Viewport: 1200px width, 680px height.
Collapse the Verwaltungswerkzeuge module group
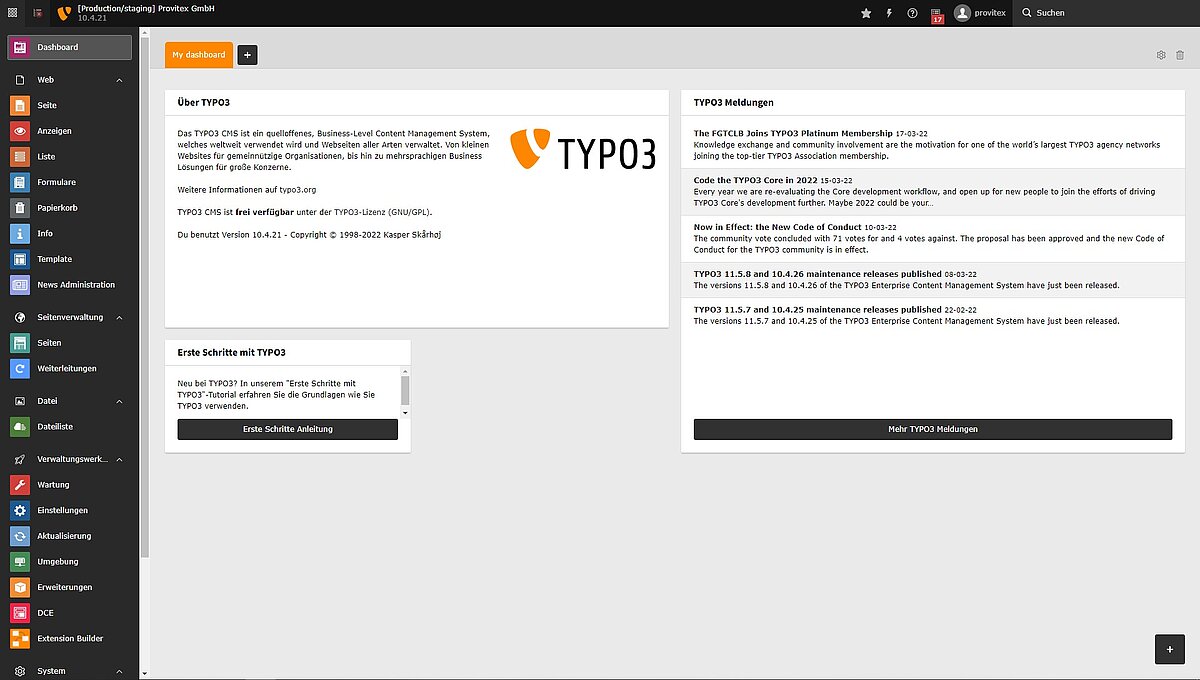tap(69, 459)
